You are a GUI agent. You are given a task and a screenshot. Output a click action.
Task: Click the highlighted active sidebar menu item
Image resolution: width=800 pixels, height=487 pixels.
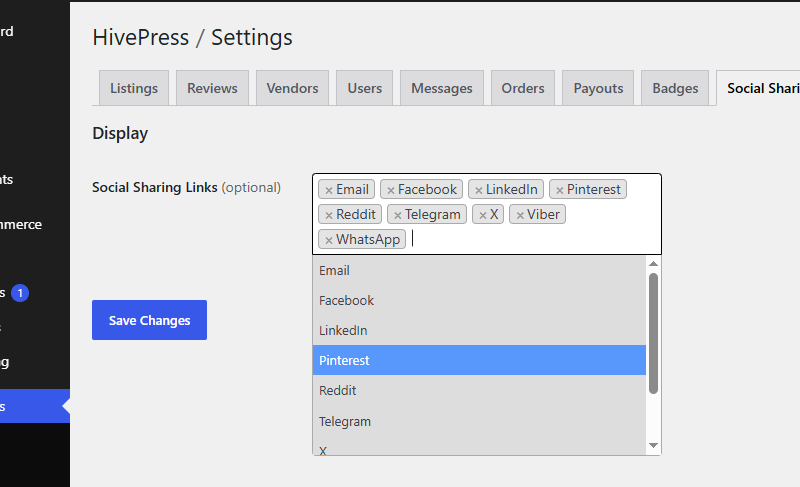click(35, 406)
